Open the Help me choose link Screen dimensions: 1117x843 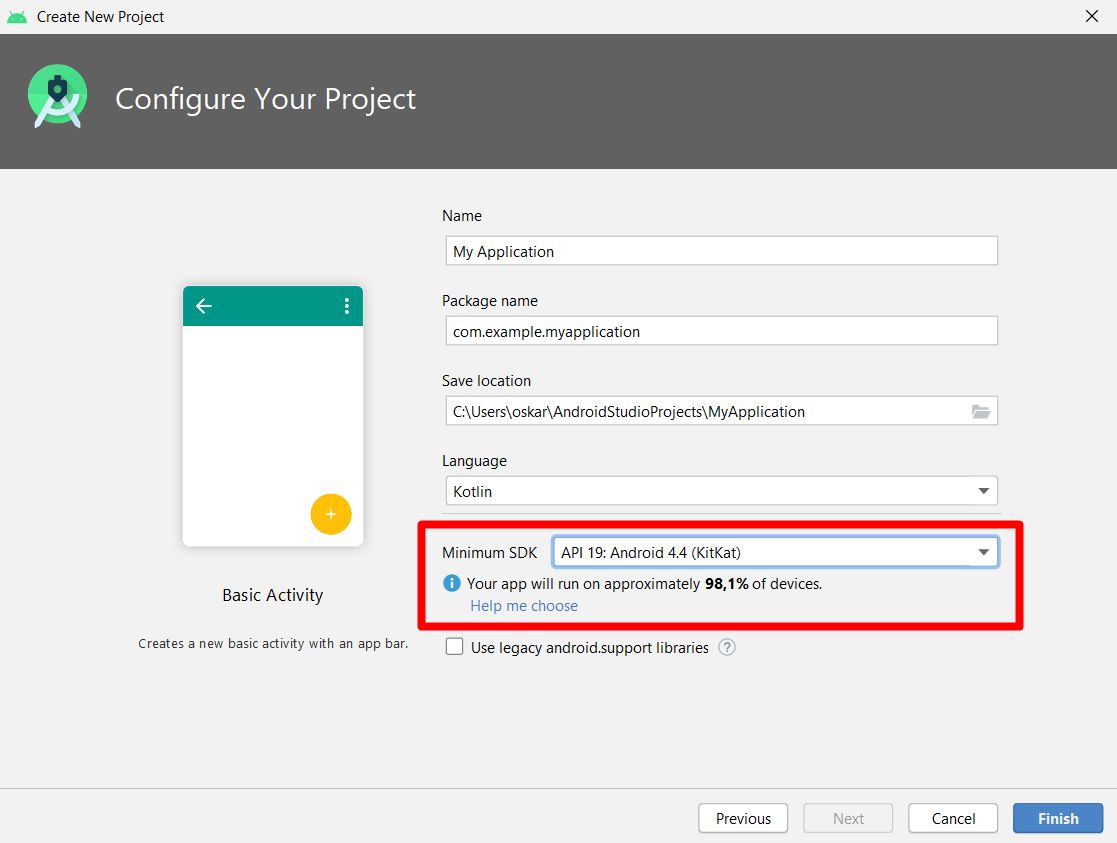(524, 606)
